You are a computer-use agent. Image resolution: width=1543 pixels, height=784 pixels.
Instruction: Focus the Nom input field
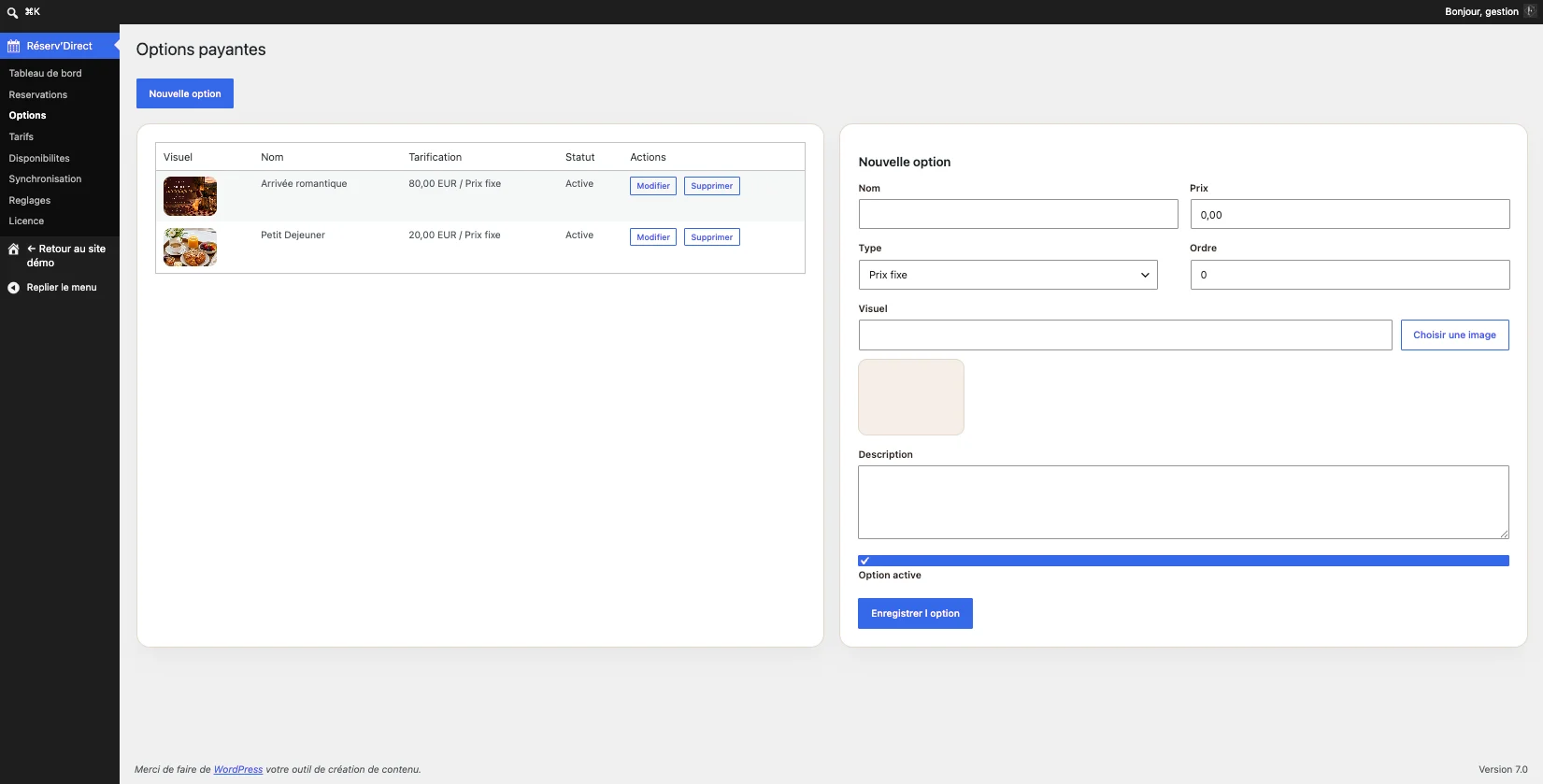(1018, 214)
